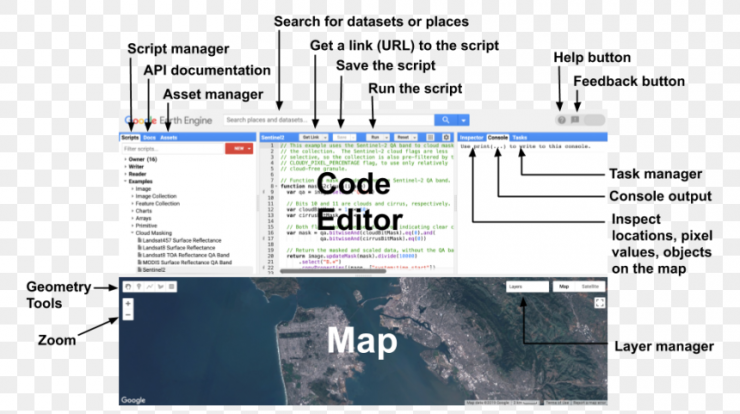
Task: Open the Console tab
Action: click(497, 137)
